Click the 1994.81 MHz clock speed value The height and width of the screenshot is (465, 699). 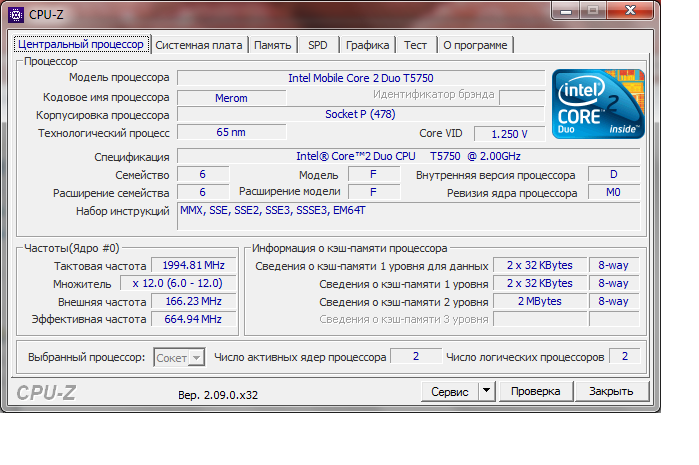(x=193, y=265)
